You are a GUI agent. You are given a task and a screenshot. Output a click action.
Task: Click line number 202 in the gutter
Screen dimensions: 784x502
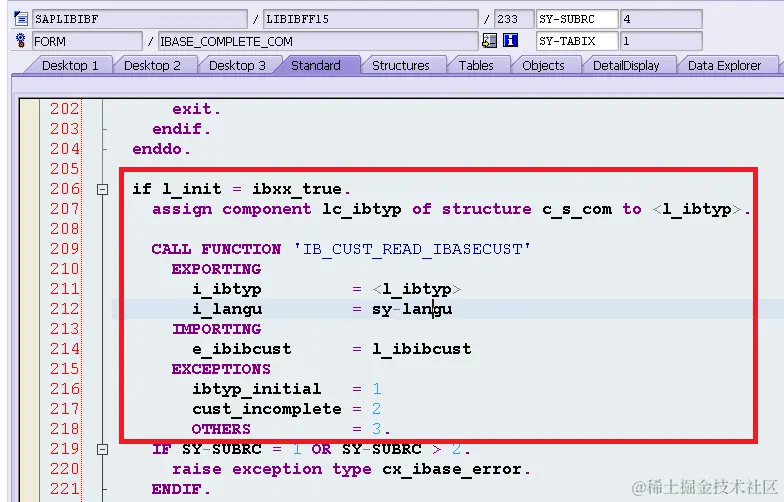(x=64, y=109)
